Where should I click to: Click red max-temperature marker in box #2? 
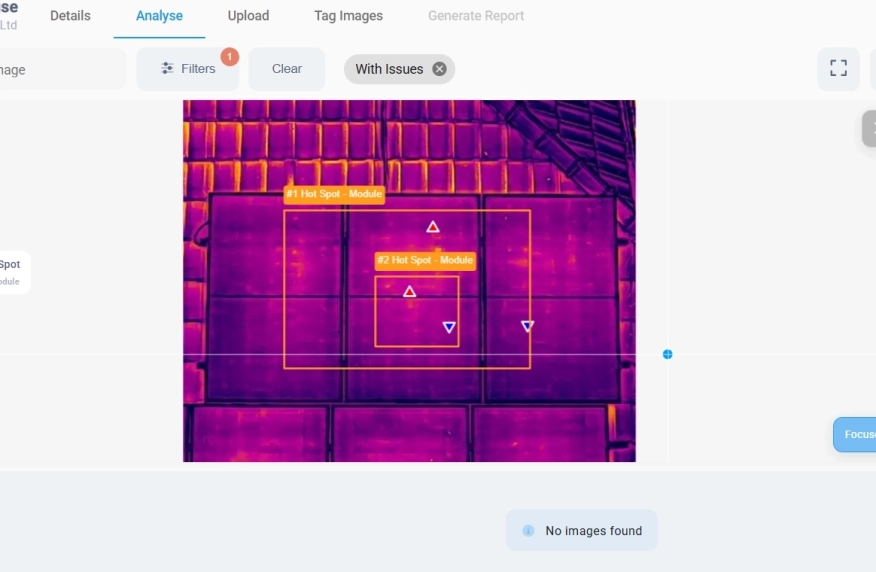[x=410, y=292]
